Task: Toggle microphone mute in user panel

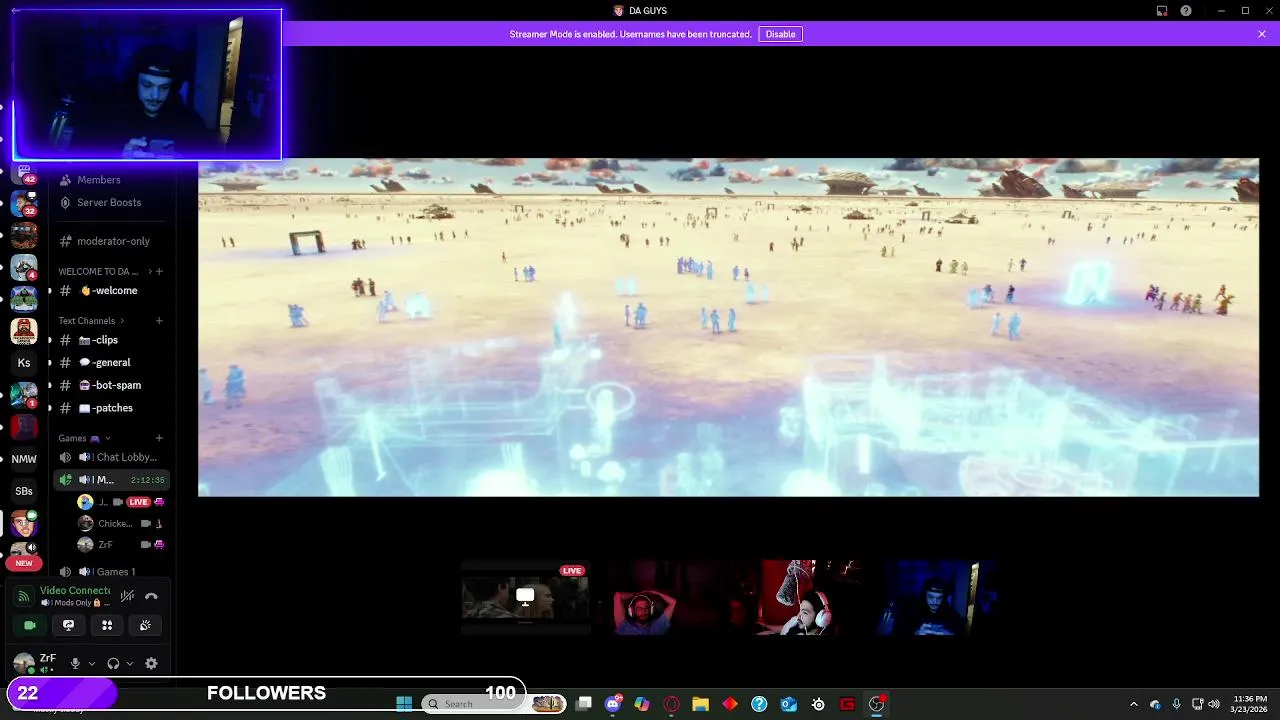Action: coord(74,664)
